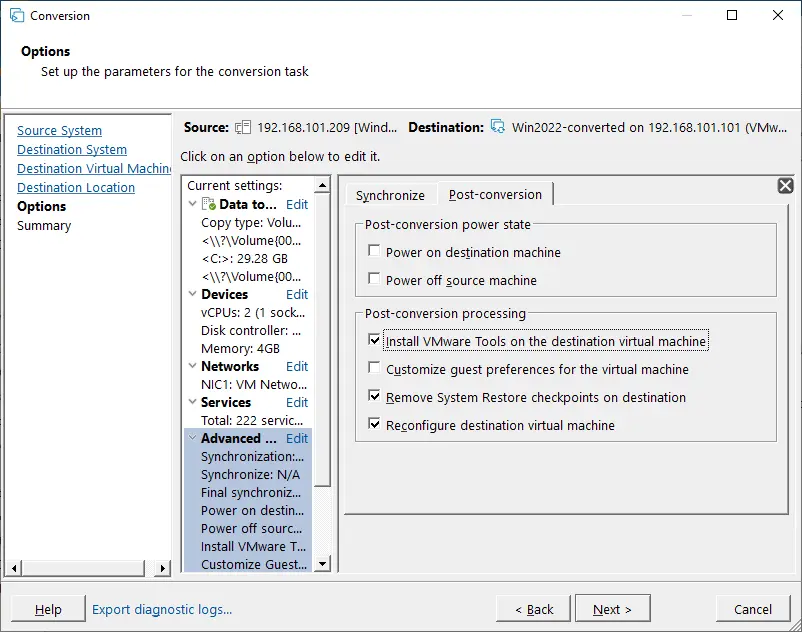This screenshot has width=802, height=632.
Task: Select the Customize Guest... row
Action: pyautogui.click(x=254, y=565)
